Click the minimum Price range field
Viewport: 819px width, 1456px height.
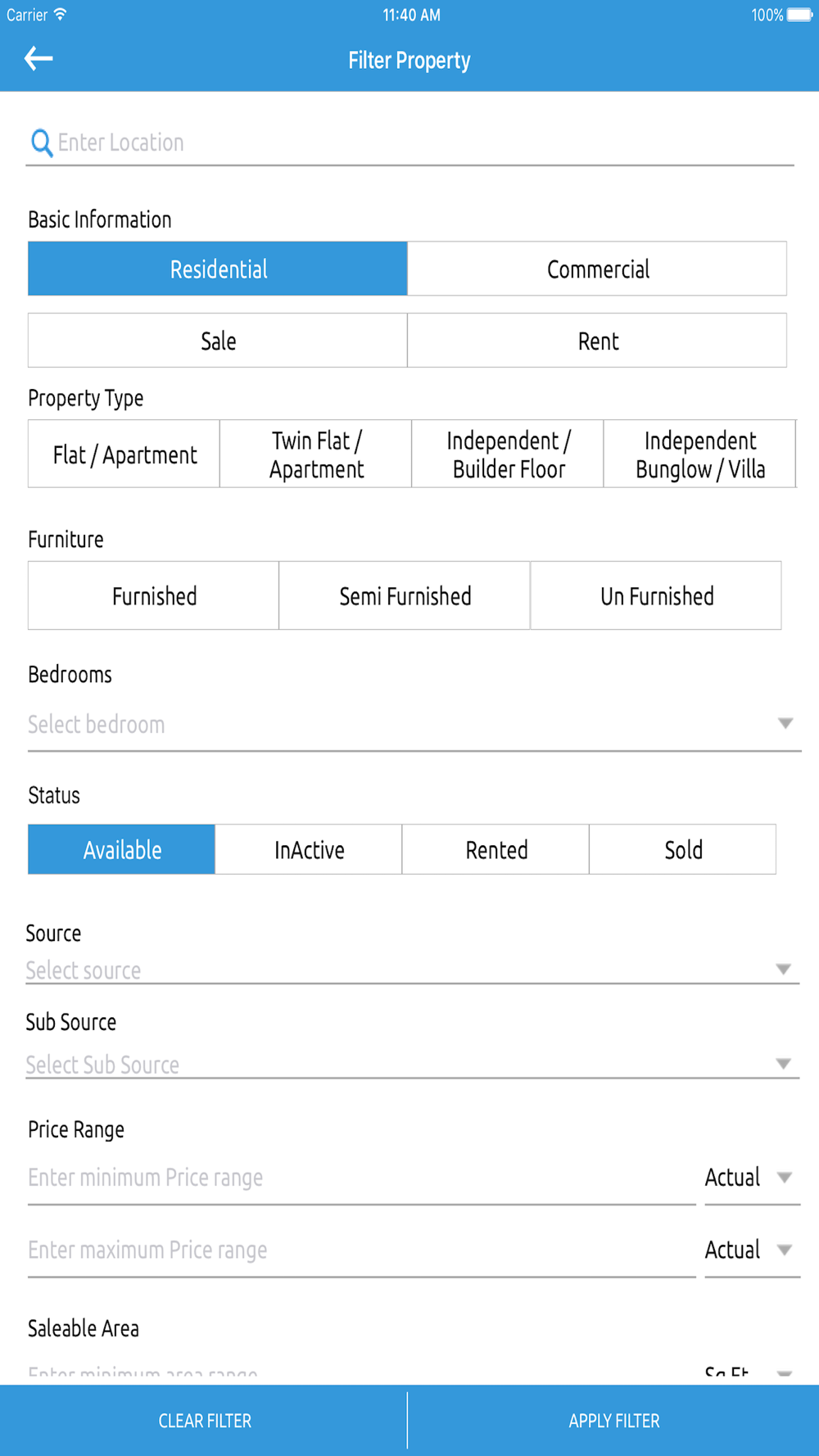pos(360,1178)
